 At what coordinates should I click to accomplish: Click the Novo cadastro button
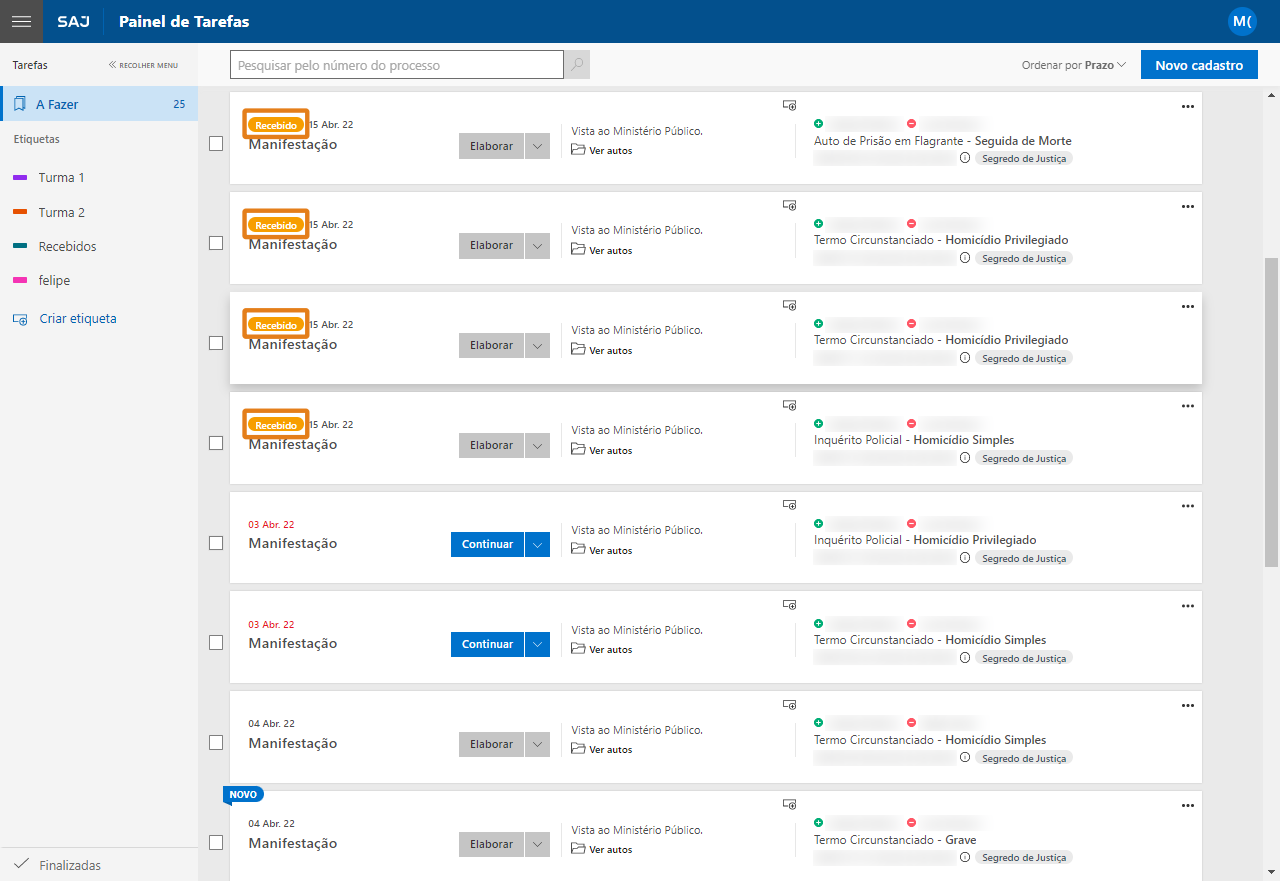(x=1198, y=65)
